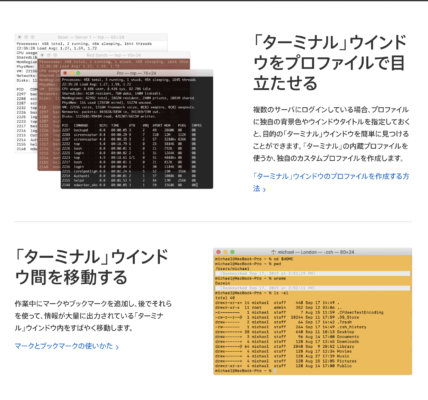Viewport: 428px width, 400px height.
Task: Click the Pro window title bar text
Action: [137, 73]
